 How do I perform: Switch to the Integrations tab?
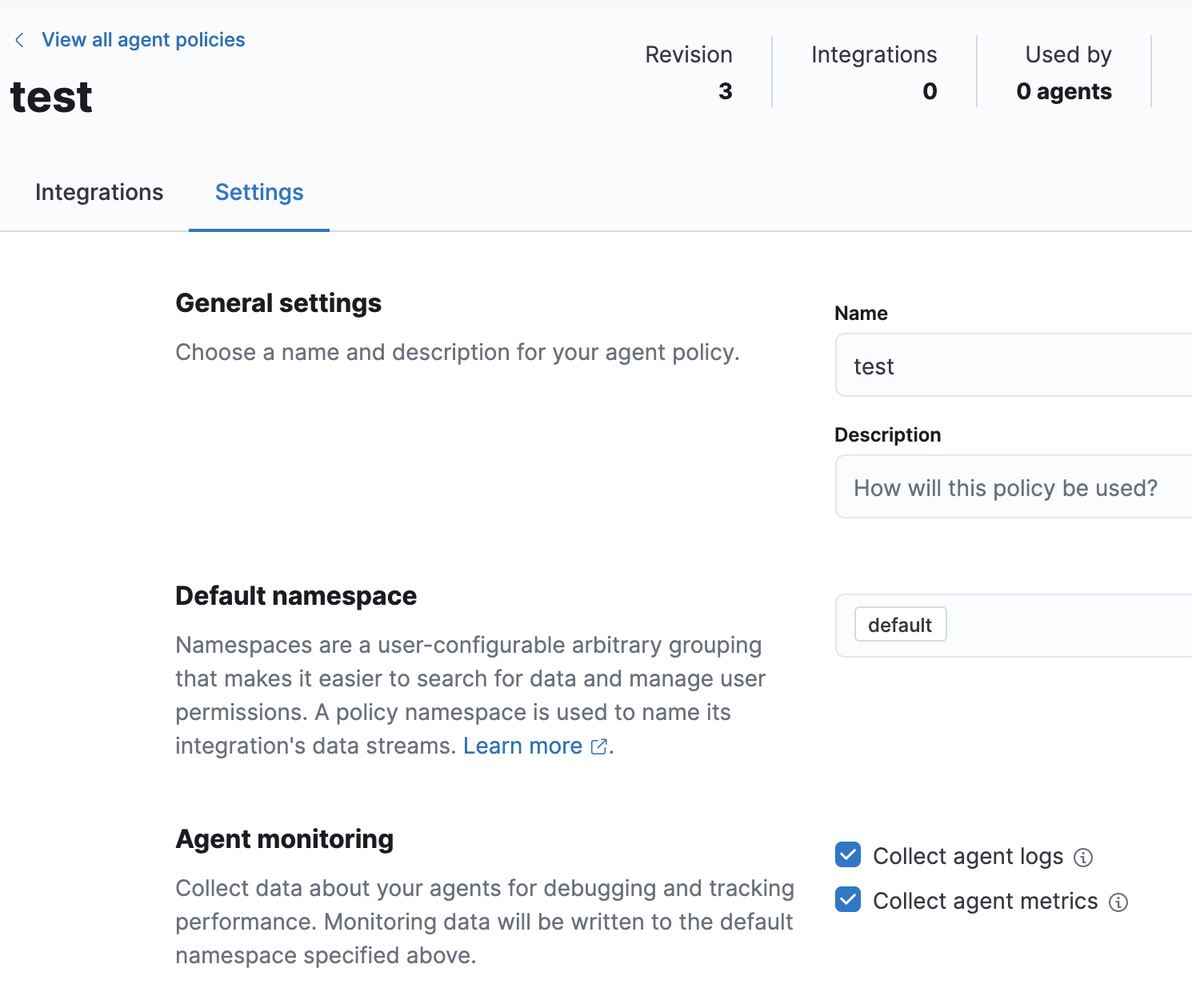99,192
